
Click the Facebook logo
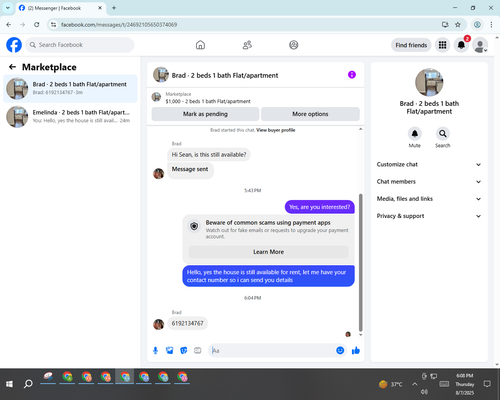tap(14, 45)
